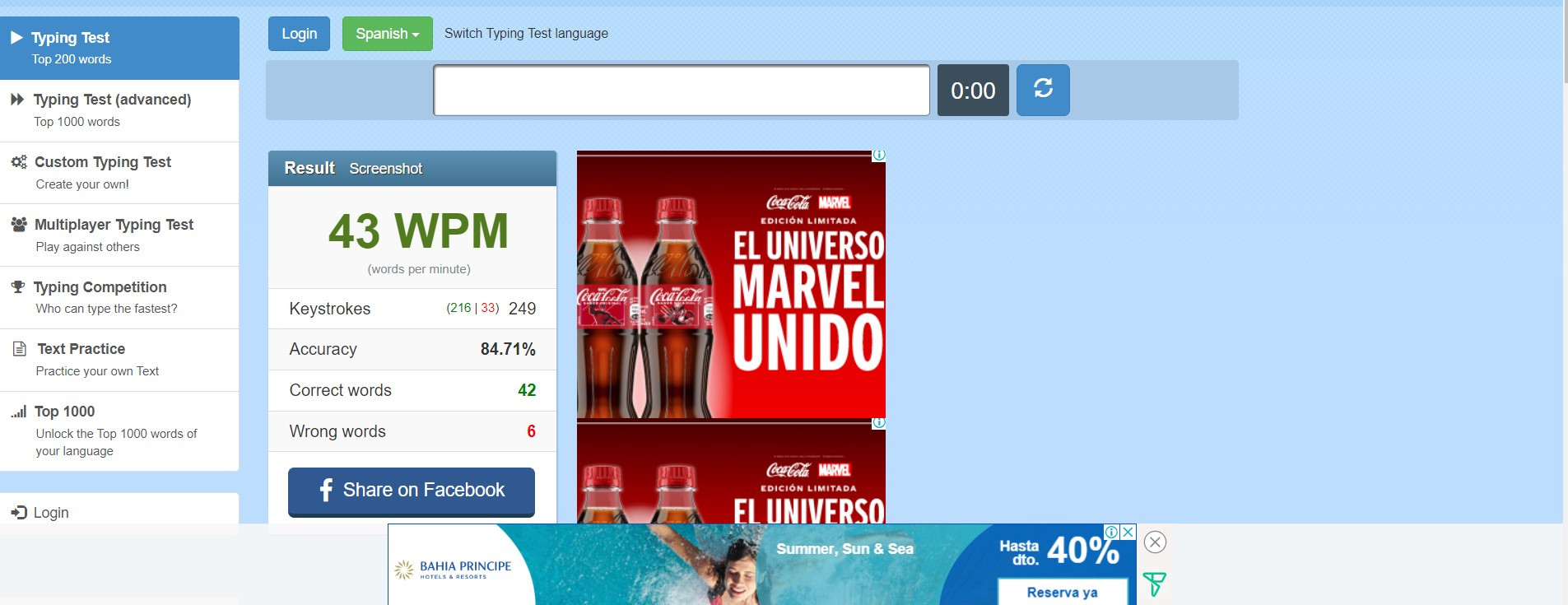Click info icon on second Coca-Cola ad
The height and width of the screenshot is (605, 1568).
(879, 423)
